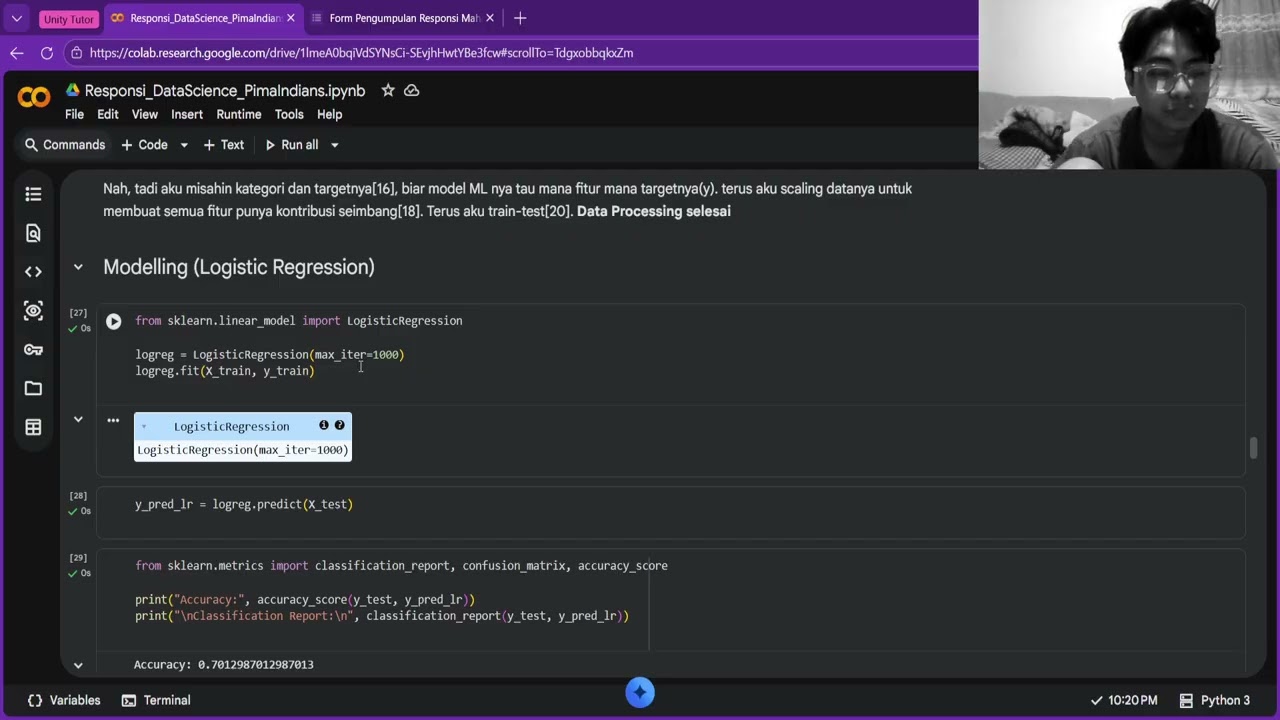
Task: Open the Table of contents sidebar icon
Action: (x=33, y=194)
